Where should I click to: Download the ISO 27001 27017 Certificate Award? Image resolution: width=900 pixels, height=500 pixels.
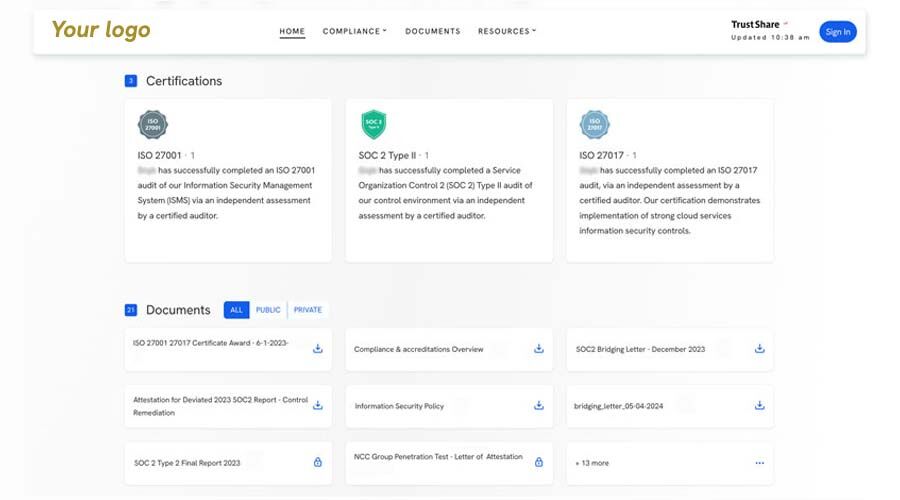pyautogui.click(x=318, y=349)
